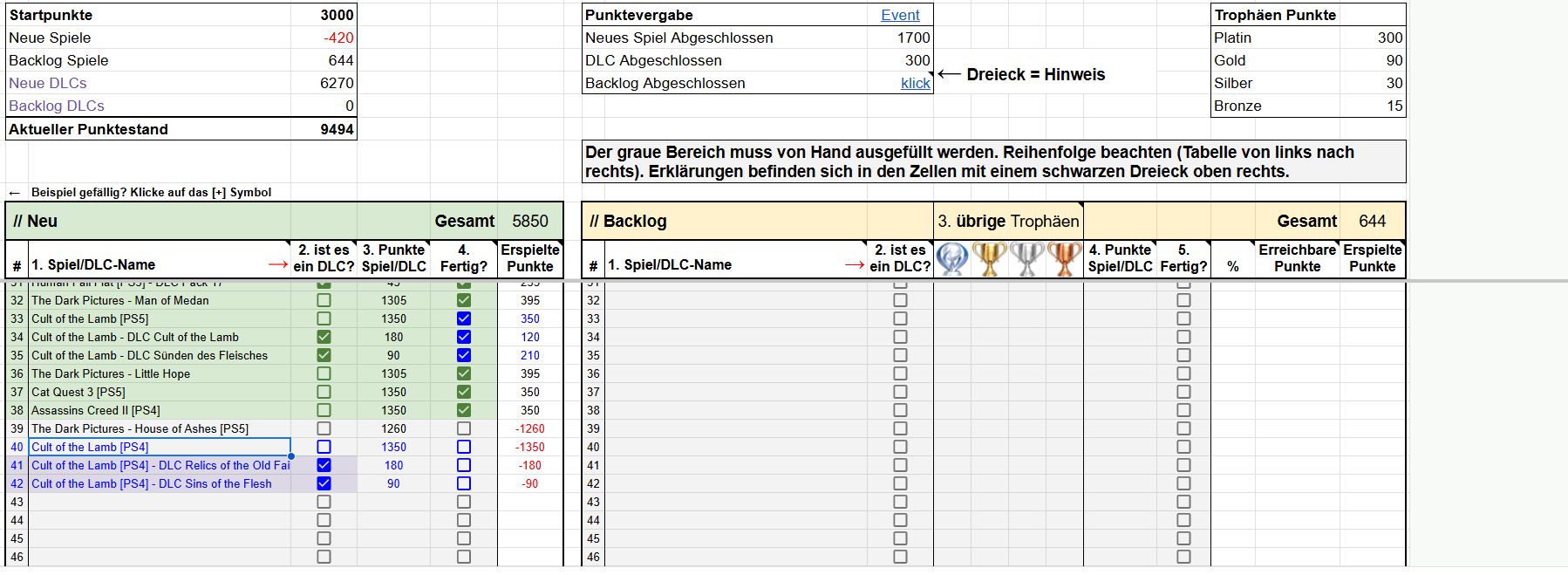Uncheck Fertig box for 'Cat Quest 3 [PS5]'
Screen dimensions: 1568x575
click(464, 392)
